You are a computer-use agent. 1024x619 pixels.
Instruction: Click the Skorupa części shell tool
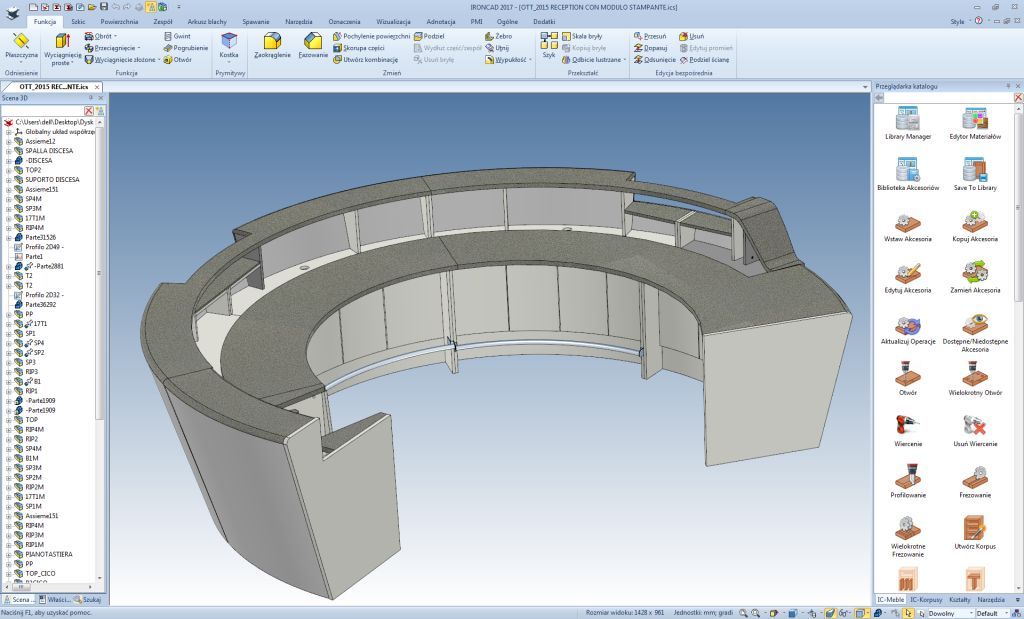click(x=364, y=48)
